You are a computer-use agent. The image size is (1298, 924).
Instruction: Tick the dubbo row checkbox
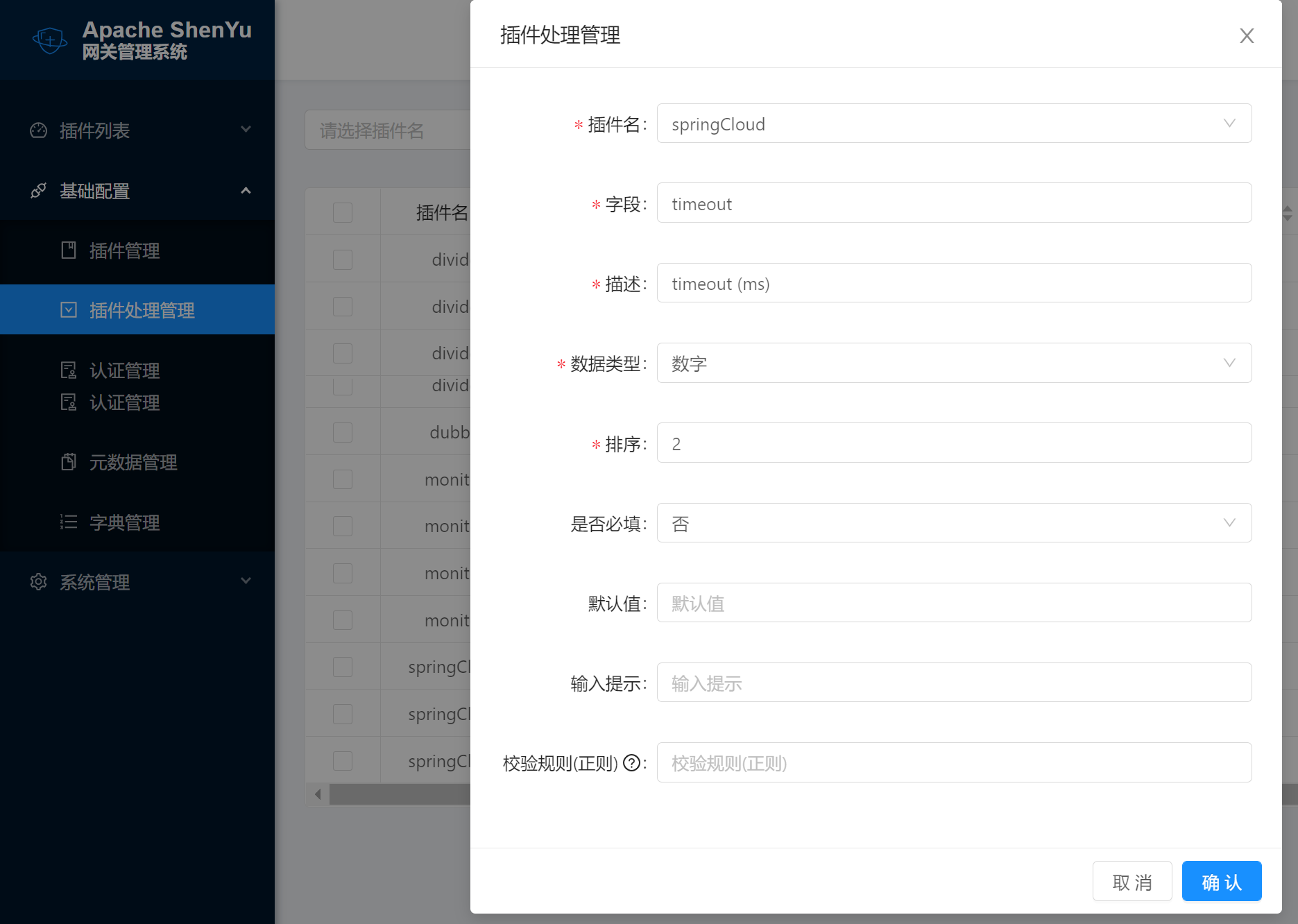tap(343, 432)
